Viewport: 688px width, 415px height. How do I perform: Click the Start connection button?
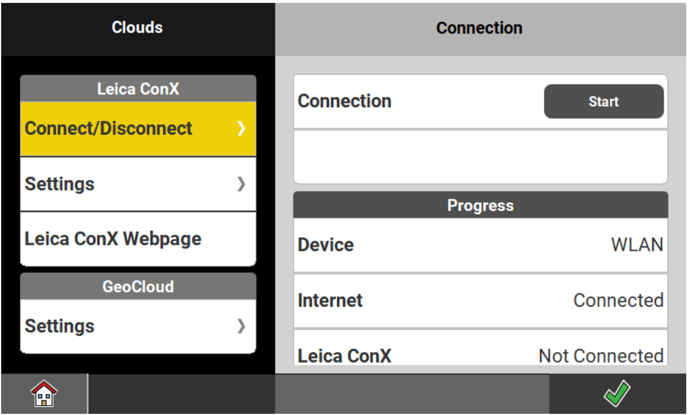click(603, 101)
